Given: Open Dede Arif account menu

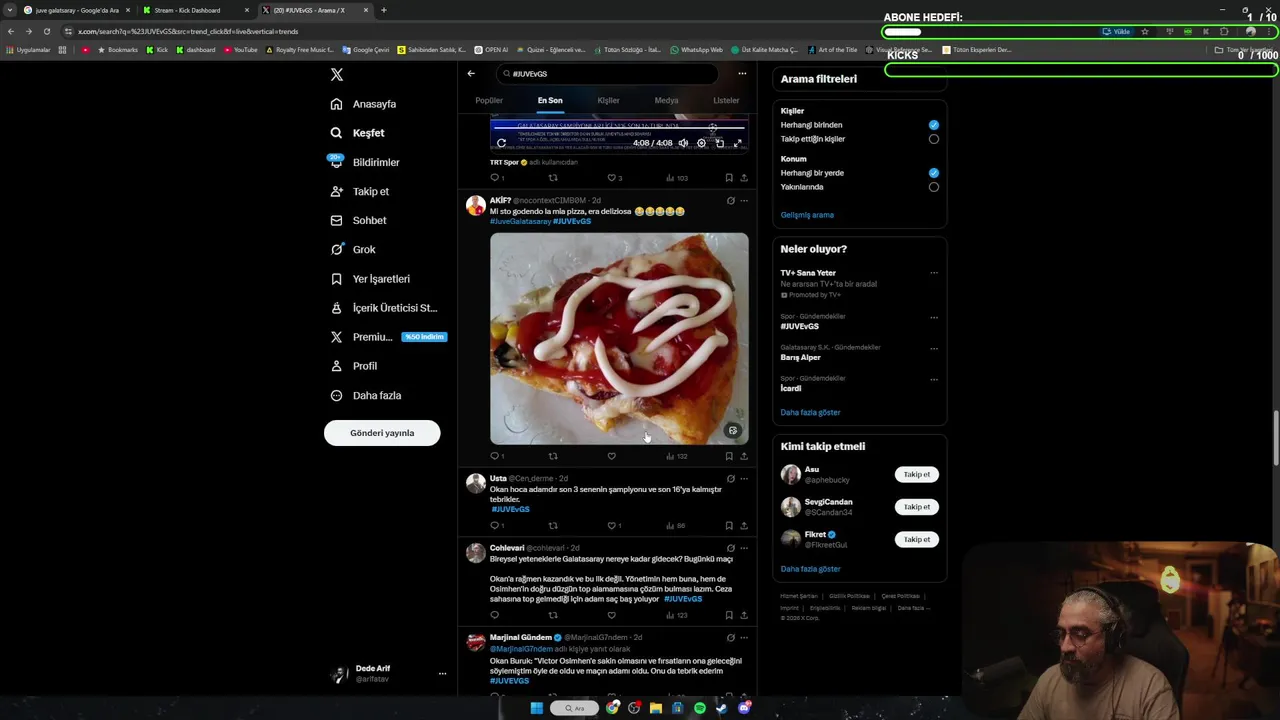Looking at the screenshot, I should [x=388, y=674].
